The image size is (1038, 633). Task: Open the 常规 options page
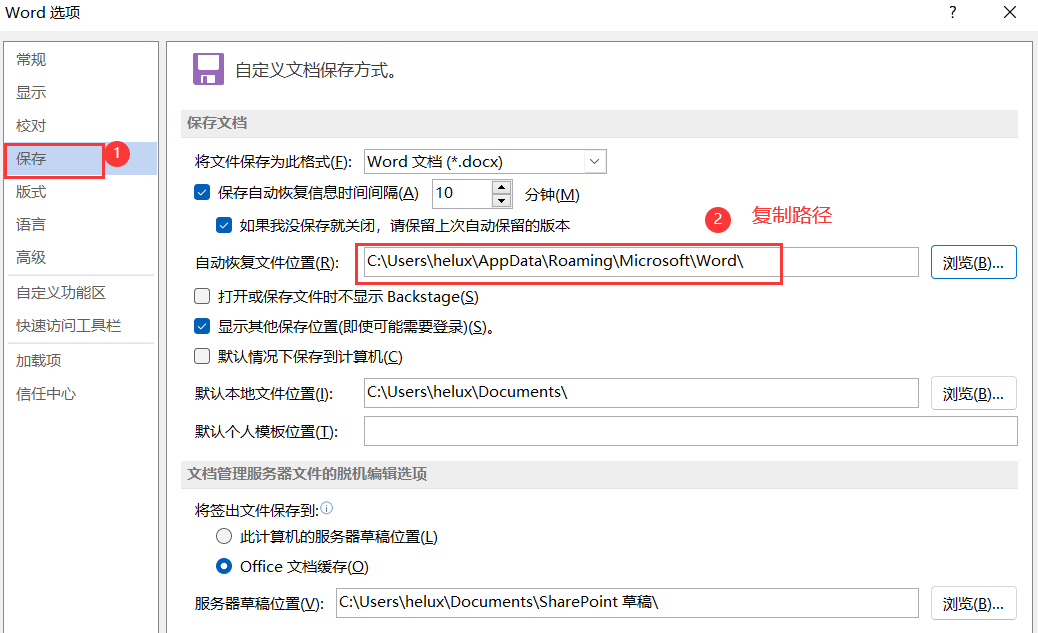click(30, 60)
